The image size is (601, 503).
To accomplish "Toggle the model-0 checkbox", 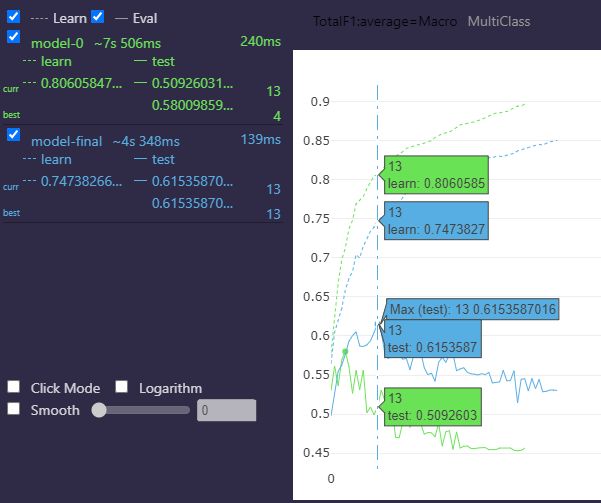I will [x=13, y=37].
